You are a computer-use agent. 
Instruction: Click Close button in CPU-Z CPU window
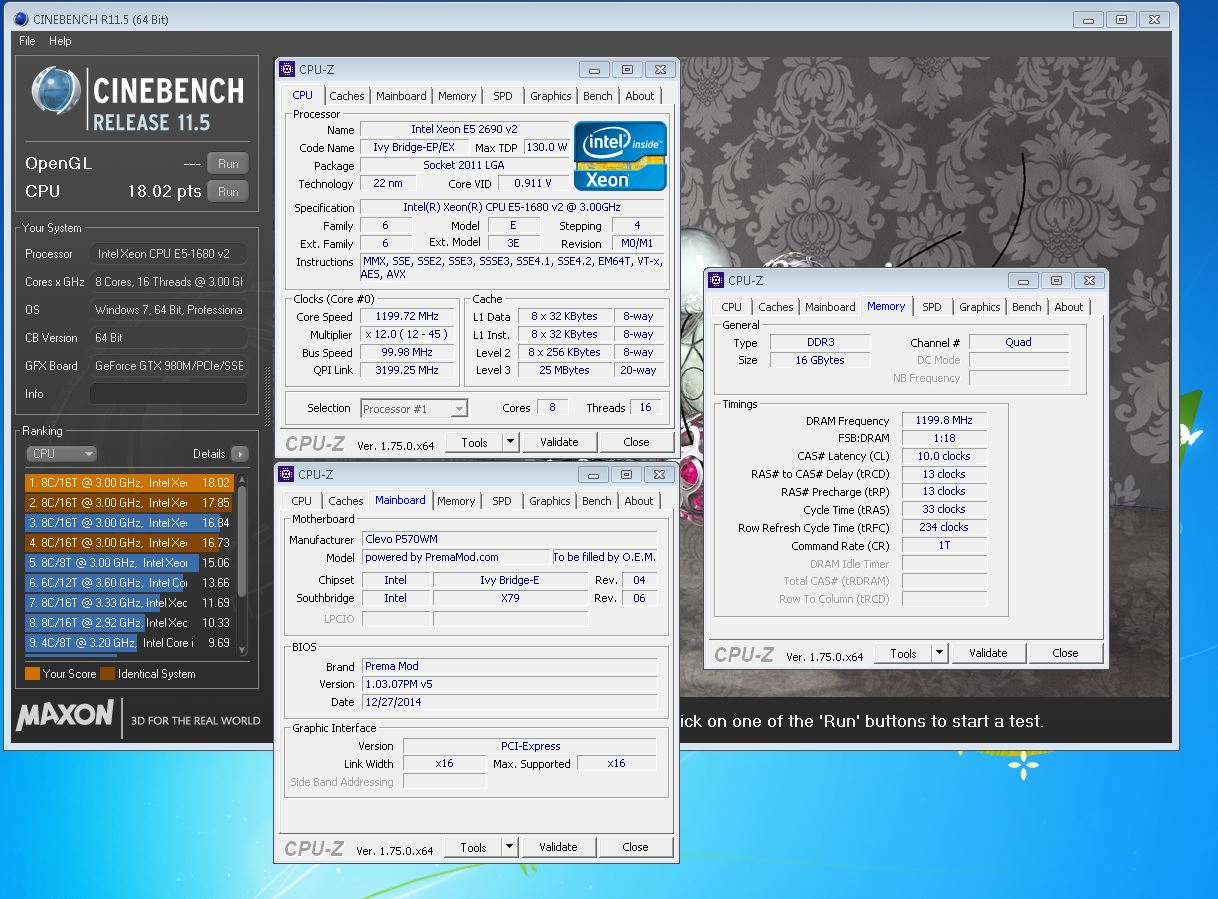(x=636, y=442)
